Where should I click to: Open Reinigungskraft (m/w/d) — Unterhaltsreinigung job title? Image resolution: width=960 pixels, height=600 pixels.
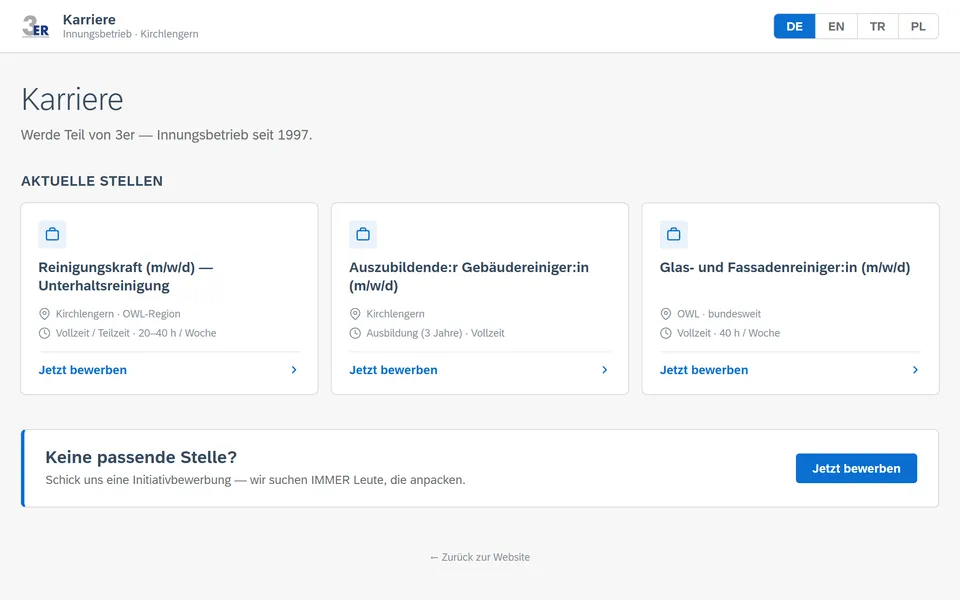126,277
